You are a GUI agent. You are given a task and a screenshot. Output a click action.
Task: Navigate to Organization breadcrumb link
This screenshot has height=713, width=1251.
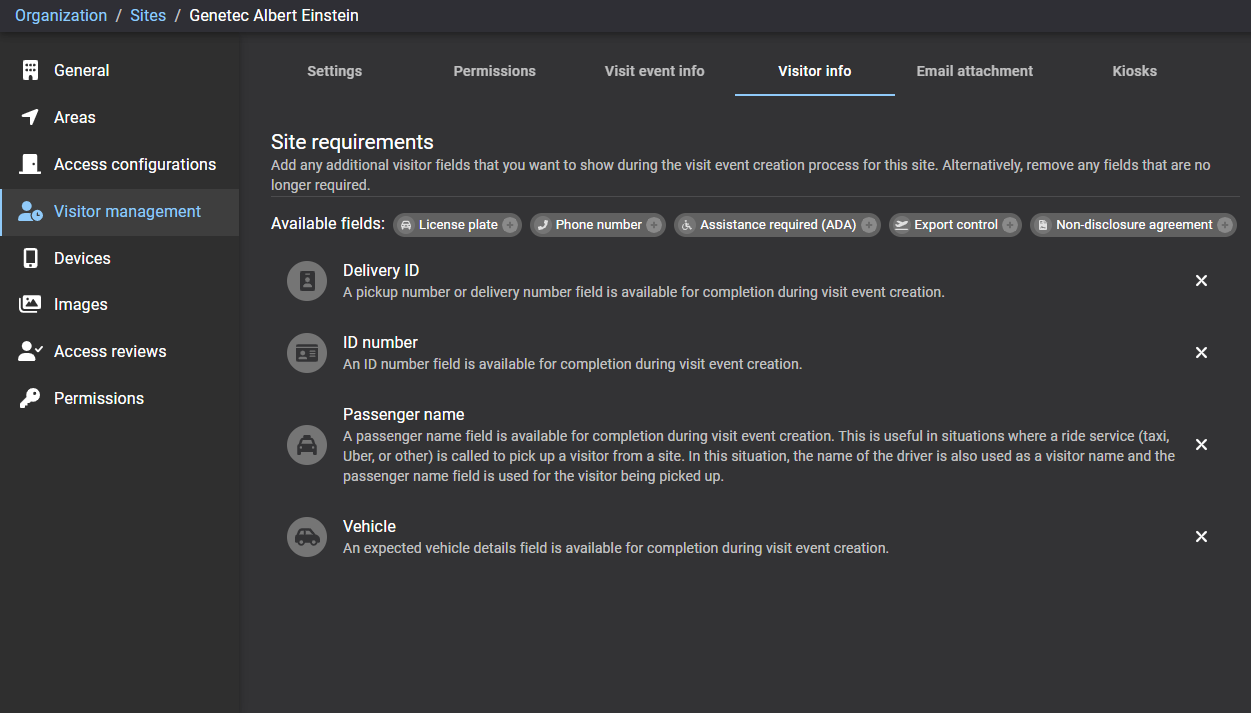click(x=61, y=16)
